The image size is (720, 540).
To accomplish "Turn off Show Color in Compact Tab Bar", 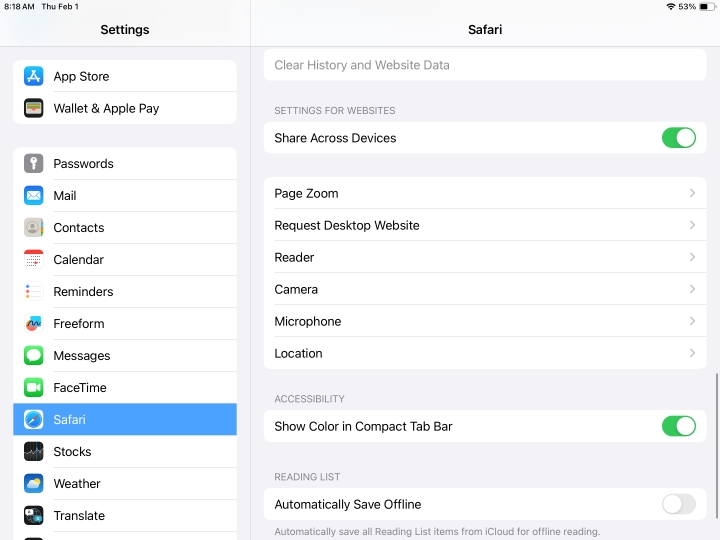I will coord(678,426).
